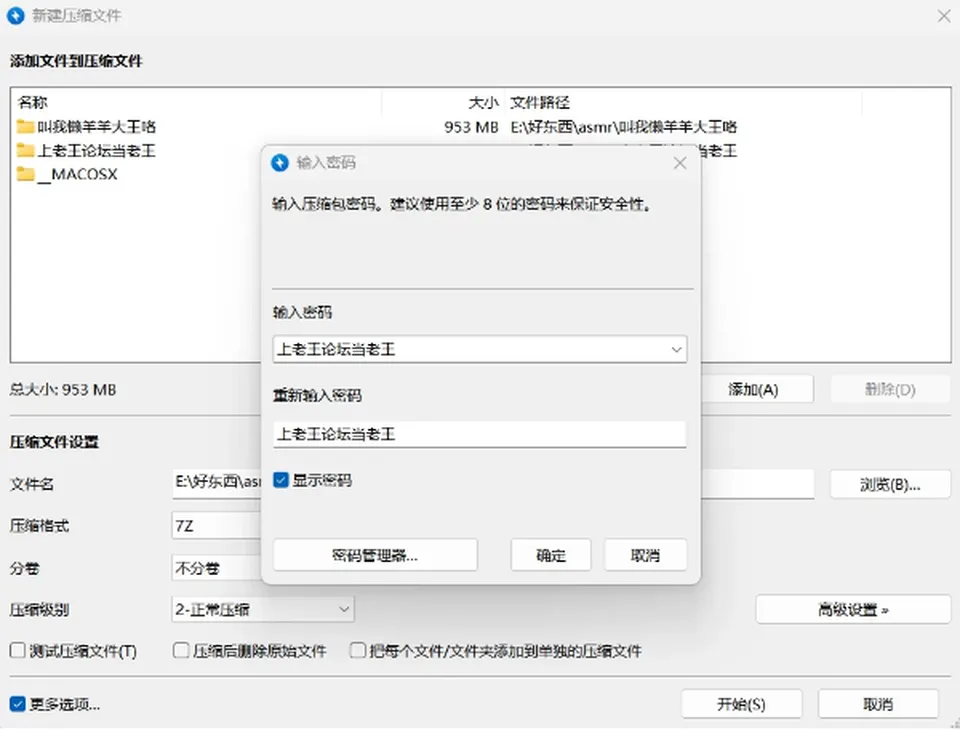Click the app icon in the 输入密码 dialog title
Viewport: 960px width, 730px height.
pyautogui.click(x=280, y=163)
